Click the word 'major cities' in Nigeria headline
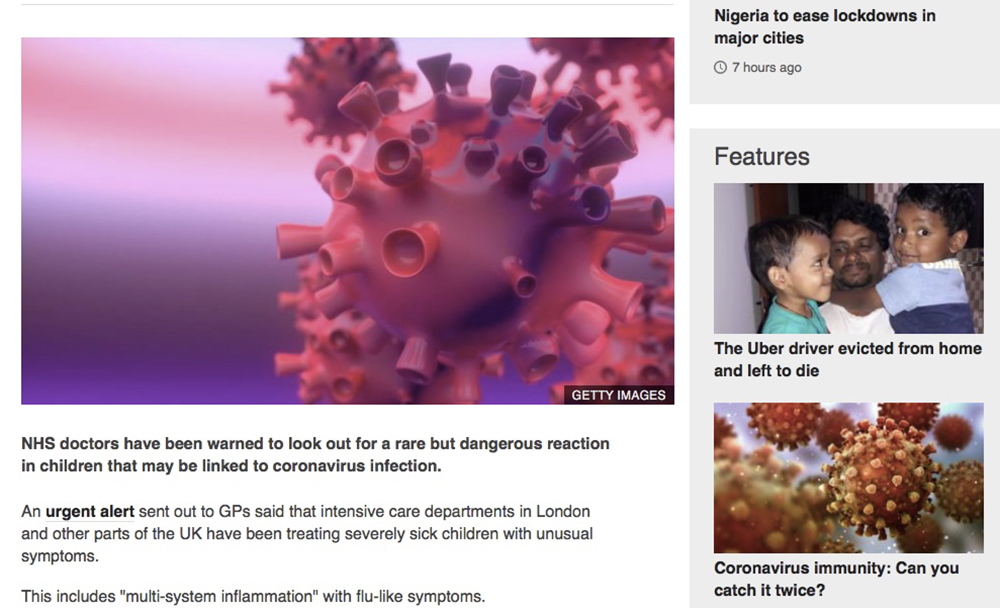The height and width of the screenshot is (608, 1000). 759,38
